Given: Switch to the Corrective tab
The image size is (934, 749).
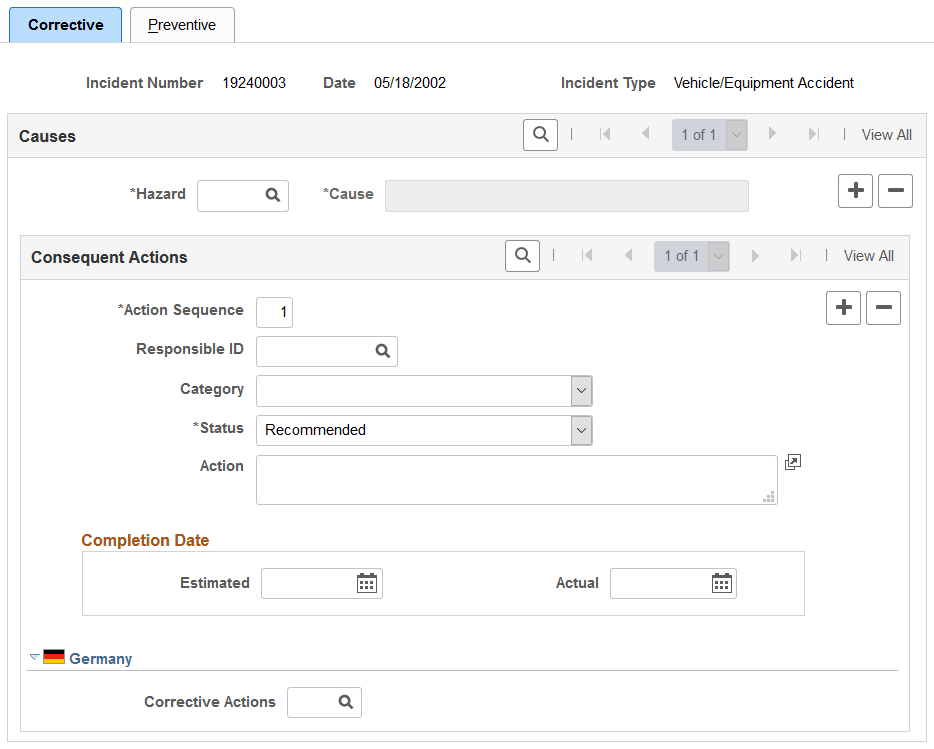Looking at the screenshot, I should (66, 25).
